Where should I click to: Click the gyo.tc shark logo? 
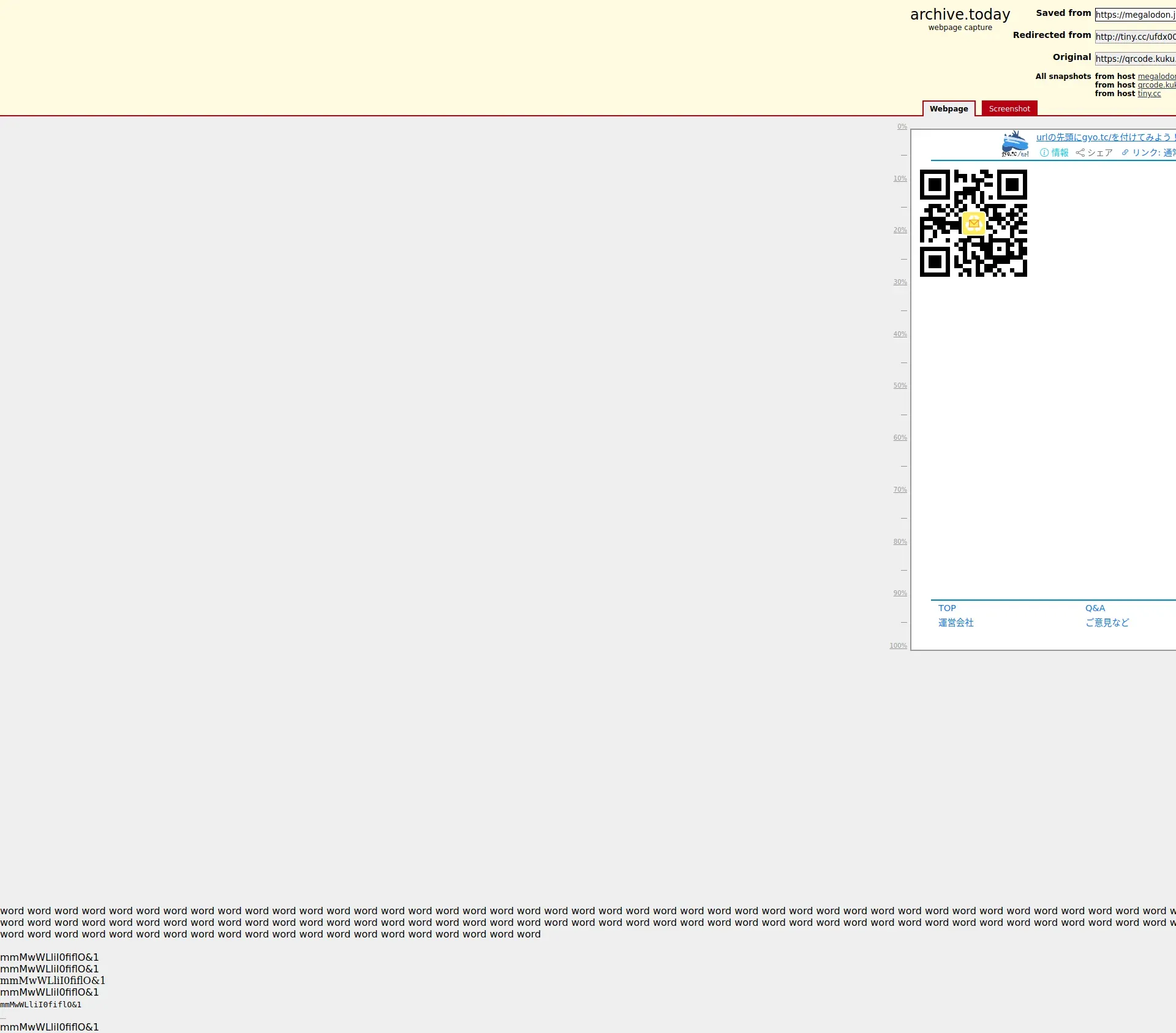pos(1015,144)
